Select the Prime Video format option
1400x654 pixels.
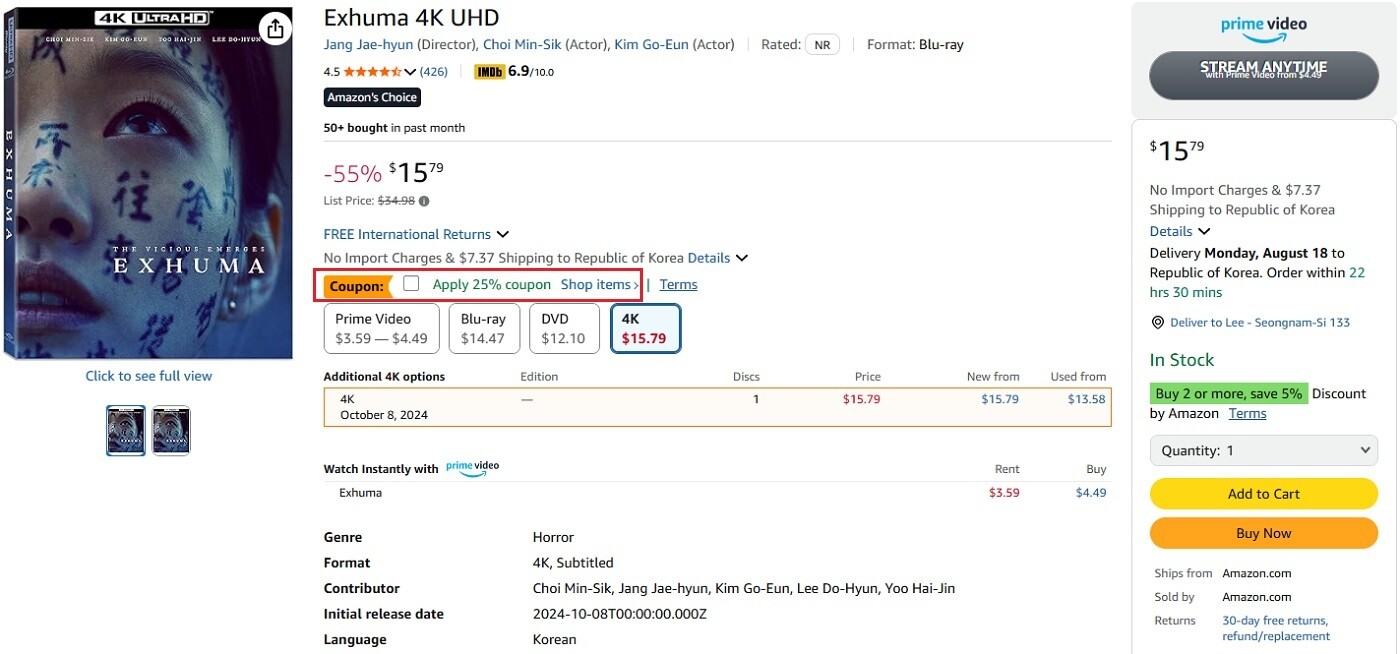(x=381, y=328)
